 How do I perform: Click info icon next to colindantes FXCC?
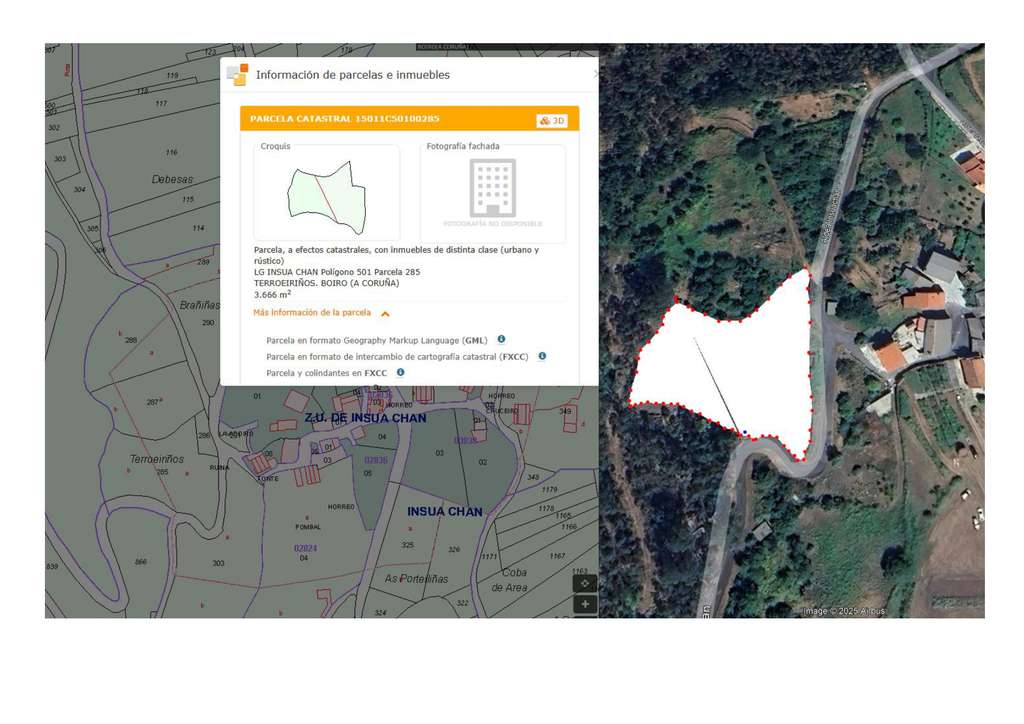pos(400,372)
